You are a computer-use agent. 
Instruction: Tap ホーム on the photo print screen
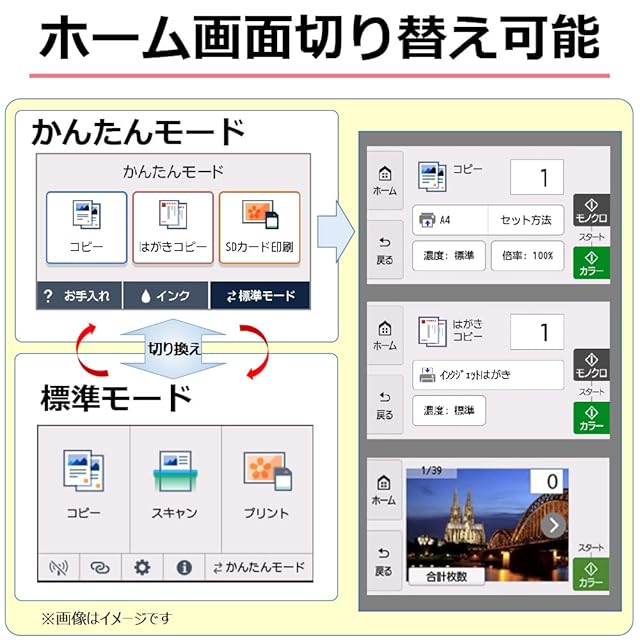tap(384, 490)
